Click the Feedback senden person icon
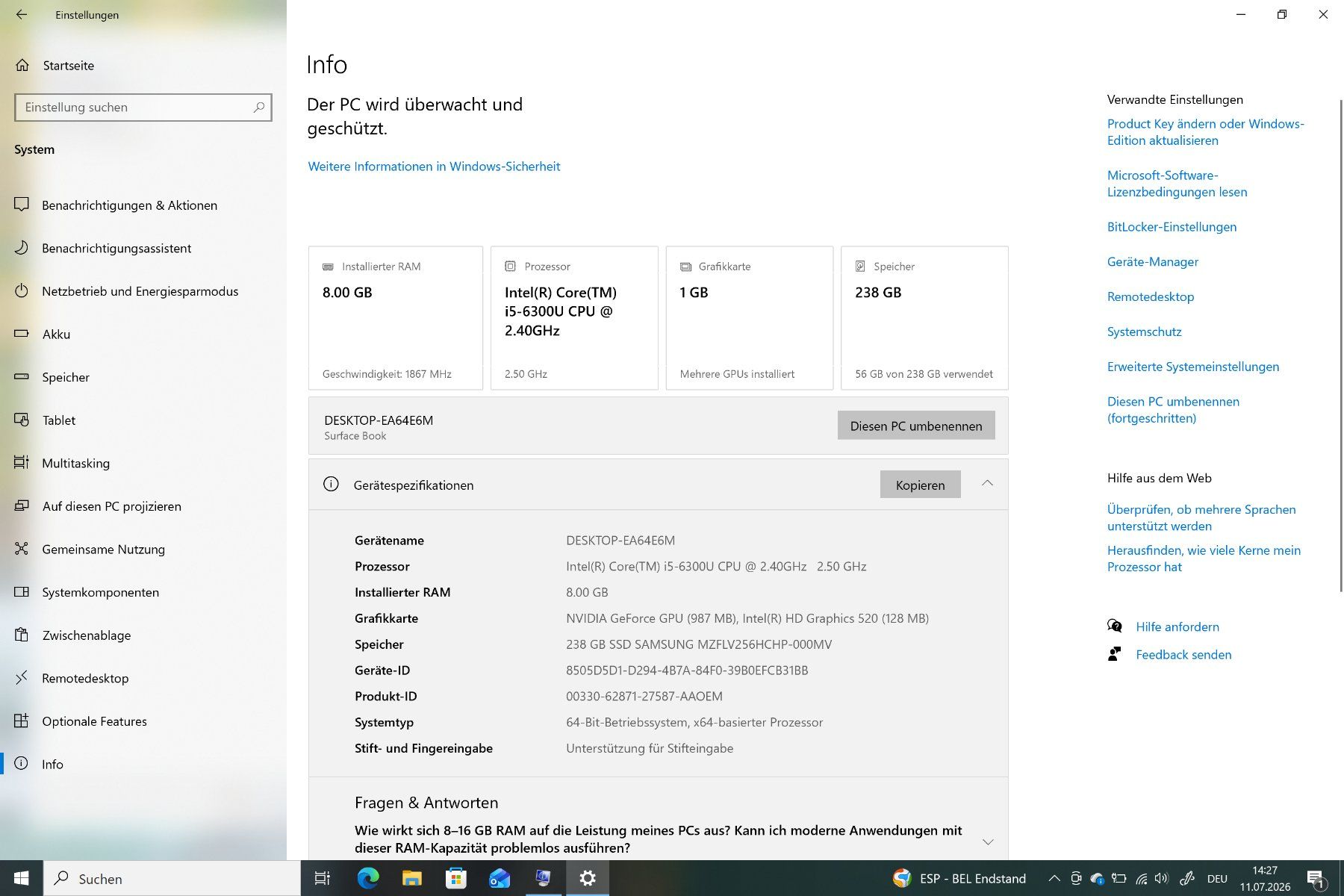1344x896 pixels. (1114, 654)
